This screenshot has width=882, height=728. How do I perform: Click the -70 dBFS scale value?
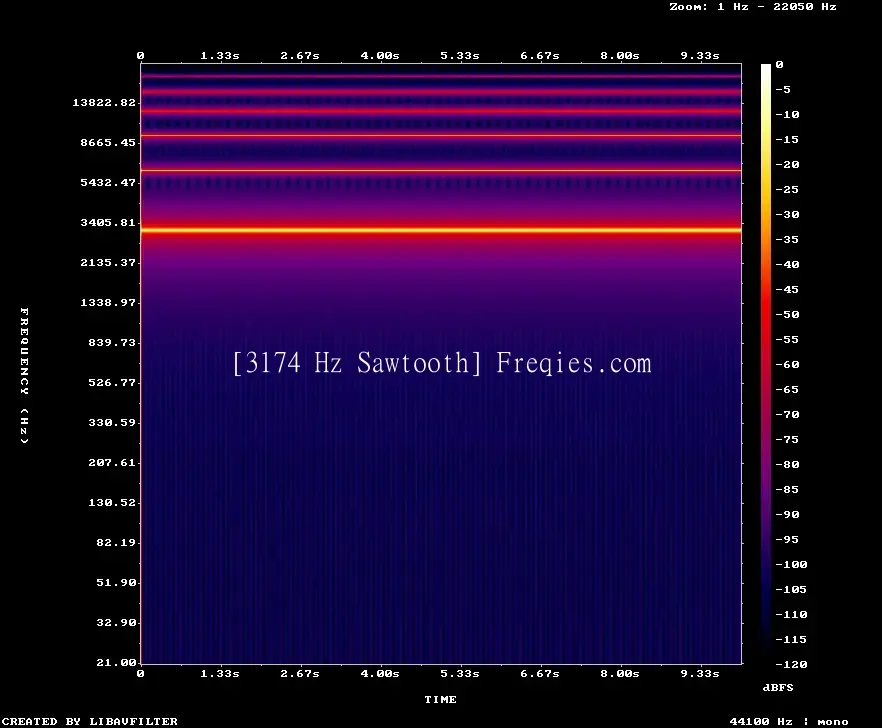[x=787, y=415]
